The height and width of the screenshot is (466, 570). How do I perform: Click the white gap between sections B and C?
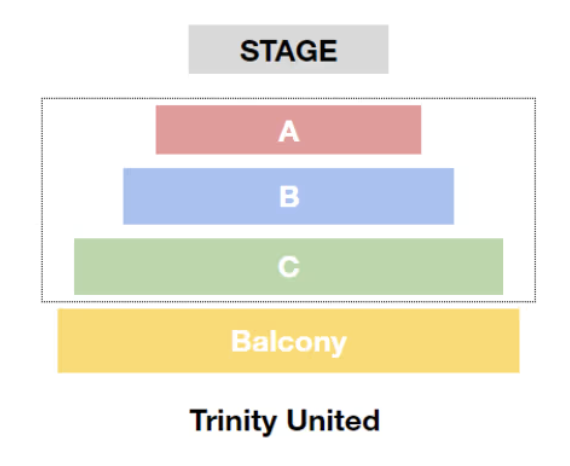[x=288, y=231]
